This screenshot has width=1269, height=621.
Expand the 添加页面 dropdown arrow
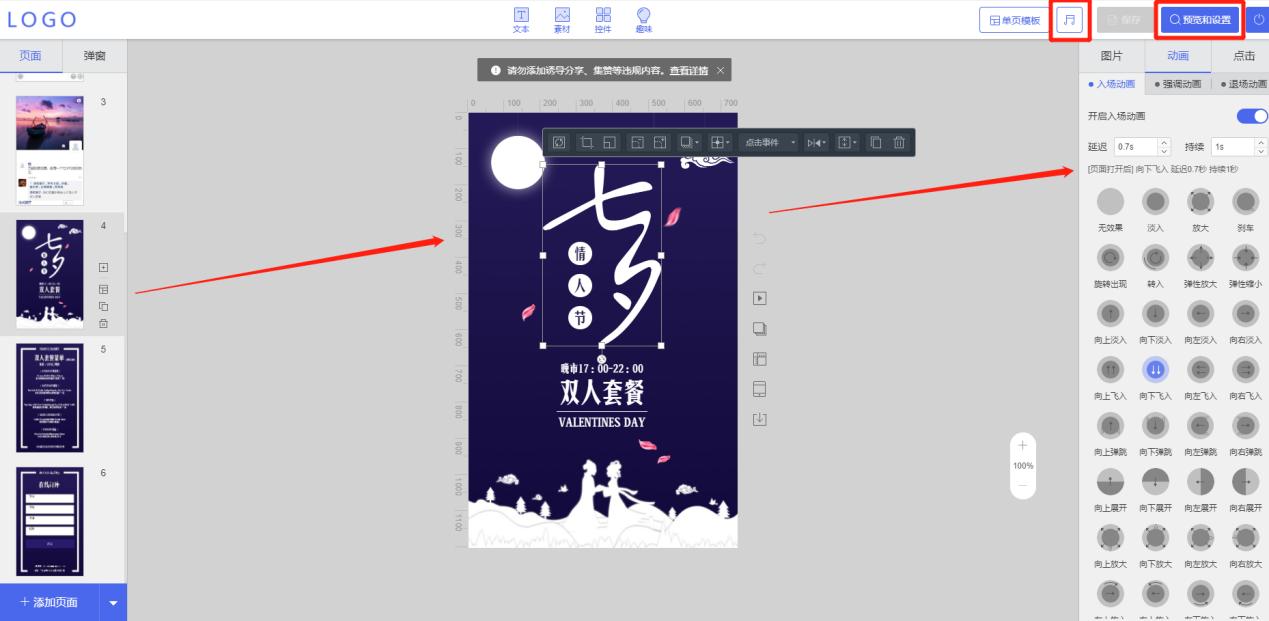[113, 602]
